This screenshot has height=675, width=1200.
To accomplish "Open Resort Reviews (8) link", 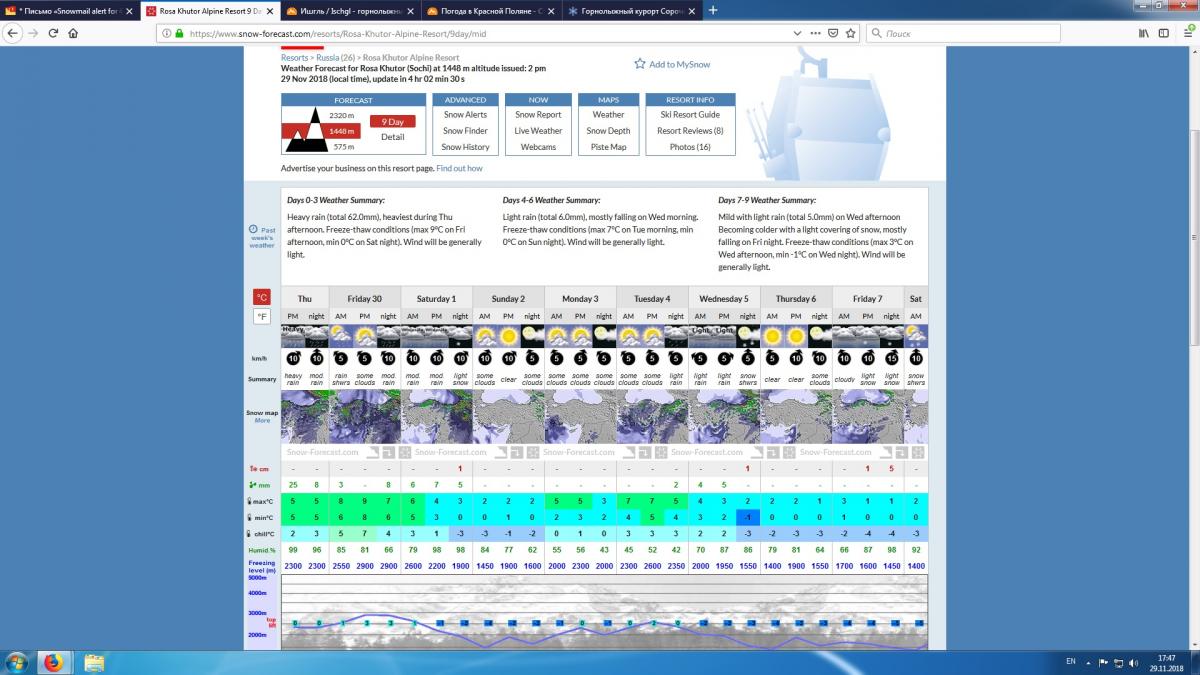I will 690,131.
